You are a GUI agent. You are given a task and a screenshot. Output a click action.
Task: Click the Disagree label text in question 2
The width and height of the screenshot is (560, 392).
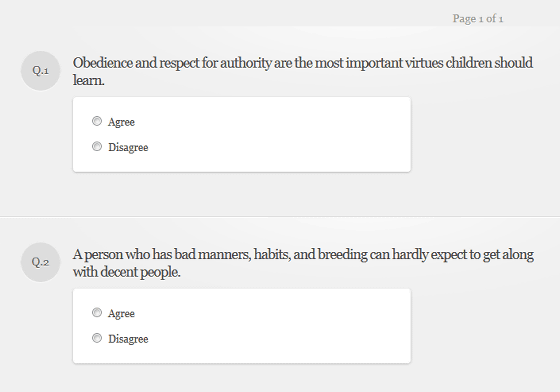click(128, 339)
